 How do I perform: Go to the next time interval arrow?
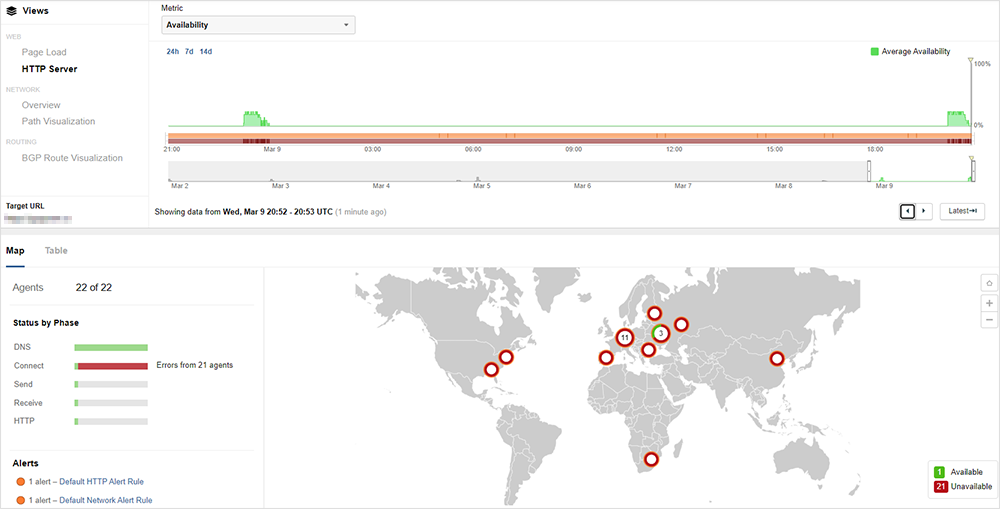coord(924,211)
